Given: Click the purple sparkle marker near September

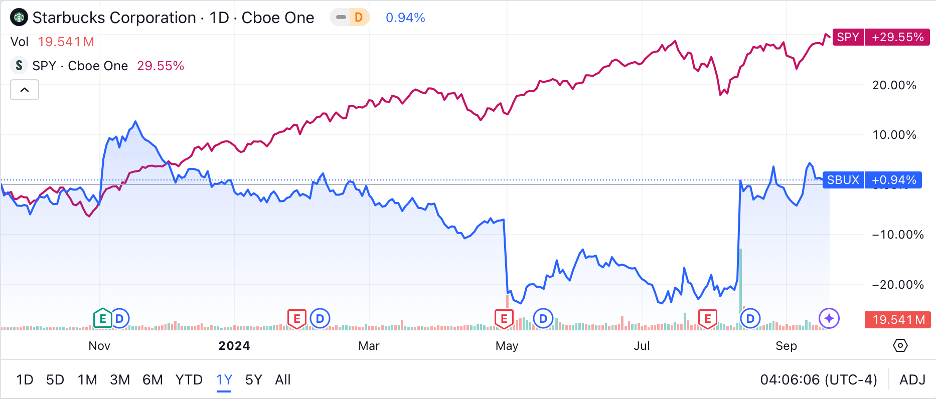Looking at the screenshot, I should tap(829, 318).
